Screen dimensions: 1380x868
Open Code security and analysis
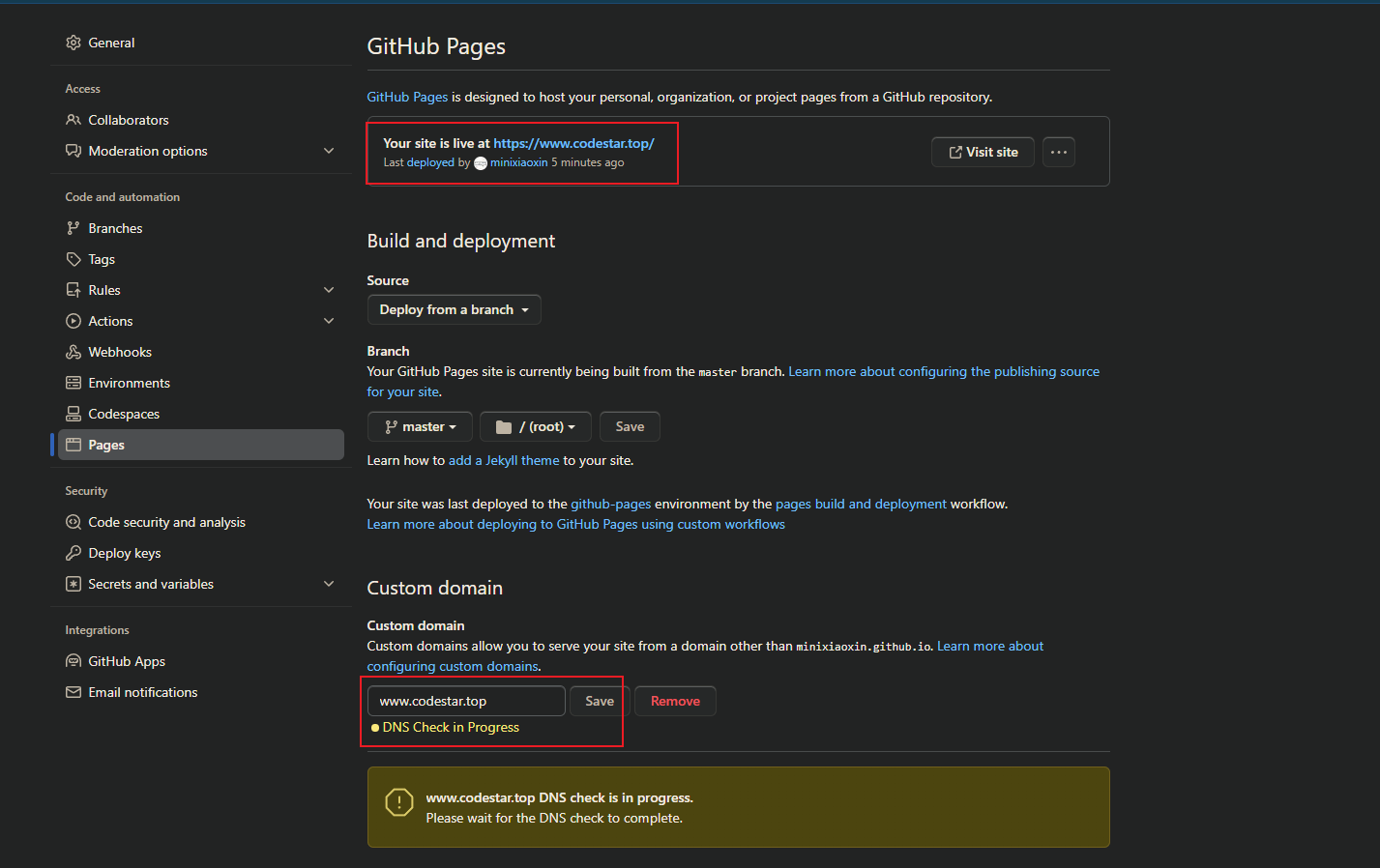[201, 522]
